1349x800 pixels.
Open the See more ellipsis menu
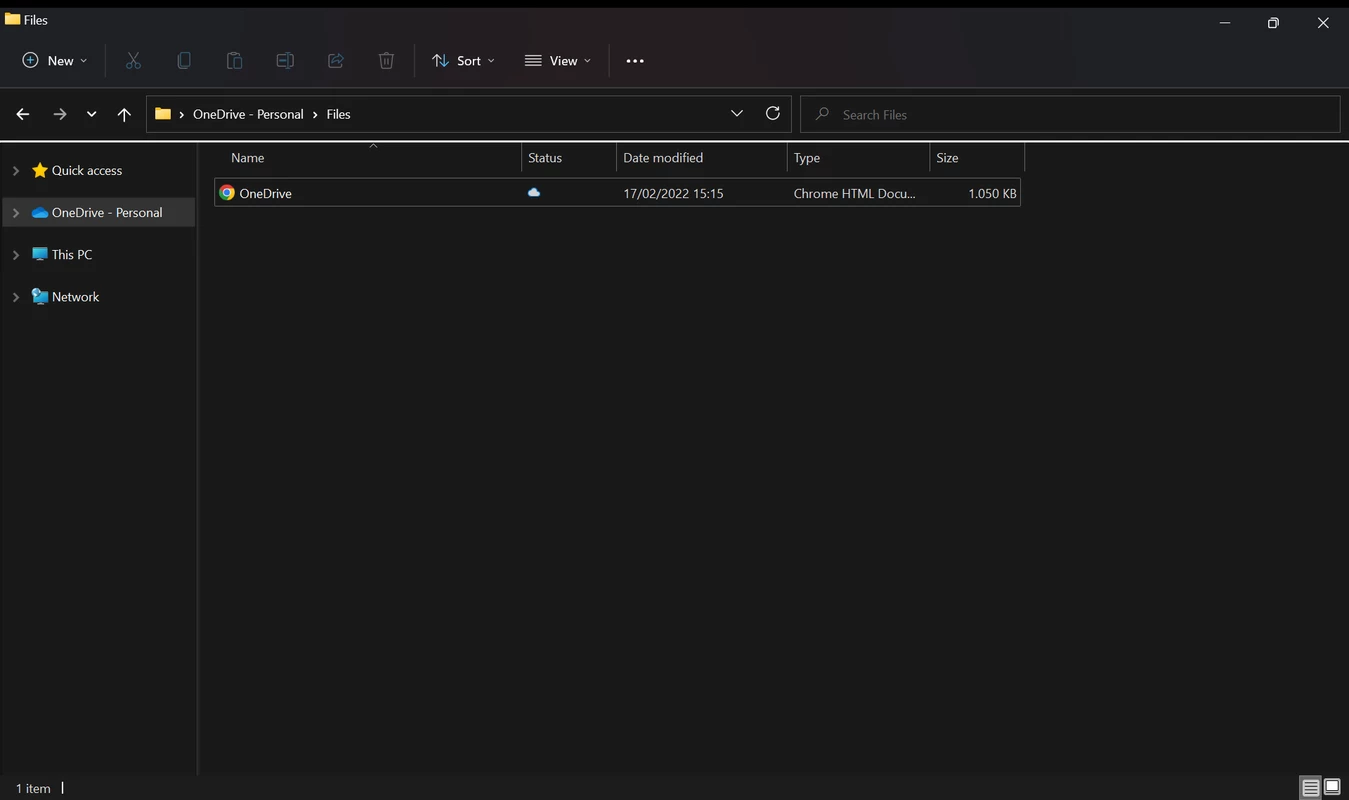pos(635,61)
